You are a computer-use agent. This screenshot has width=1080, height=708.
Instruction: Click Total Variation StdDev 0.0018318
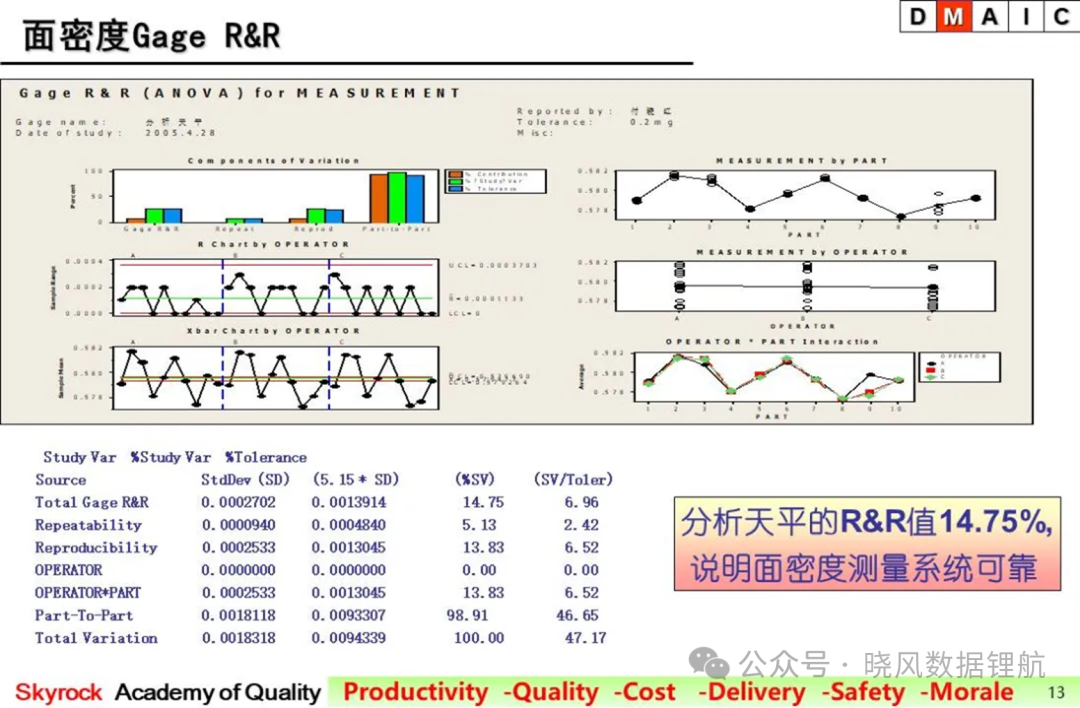coord(238,638)
